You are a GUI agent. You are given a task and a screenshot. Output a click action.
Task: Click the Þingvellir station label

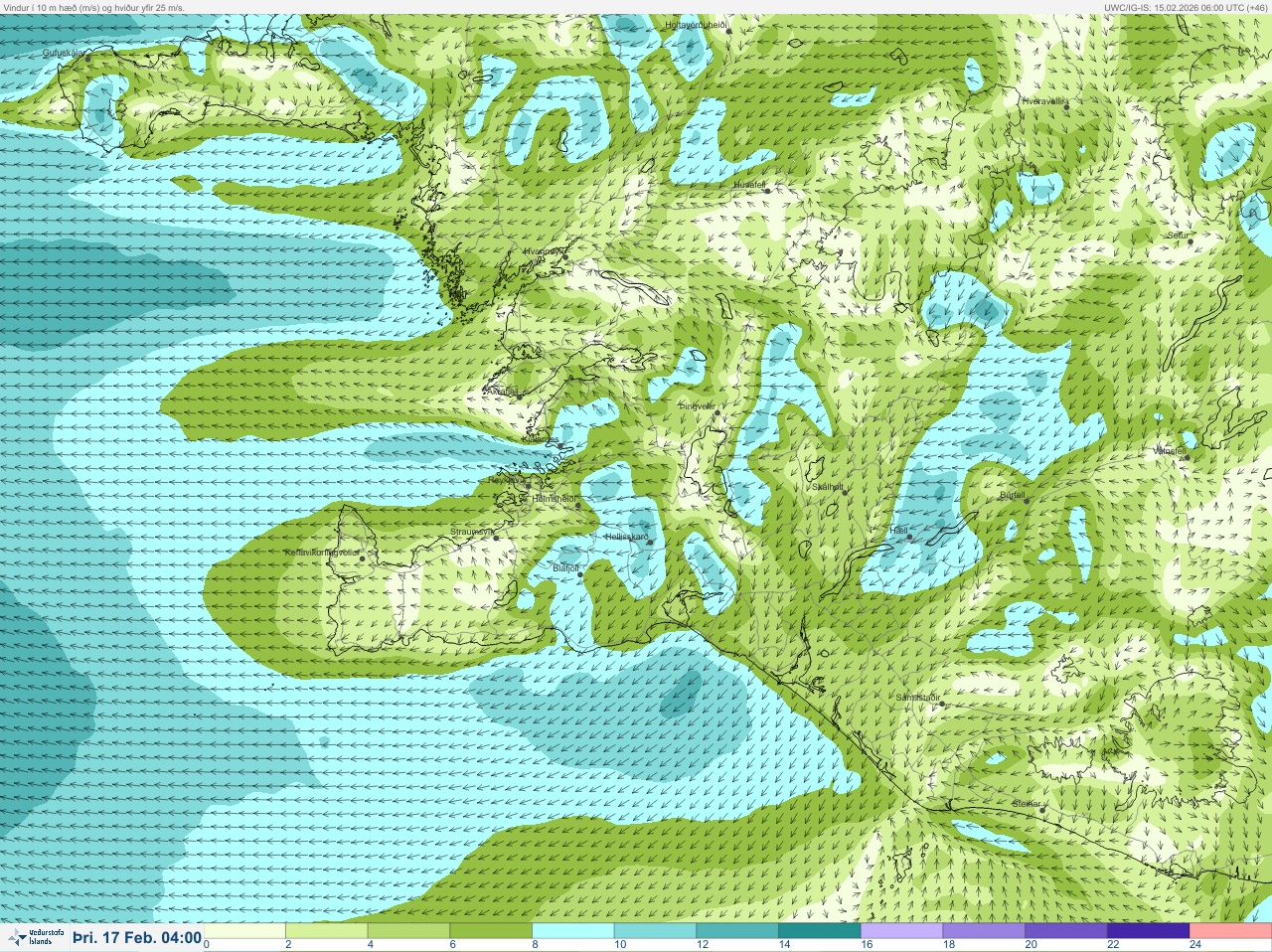(x=697, y=406)
